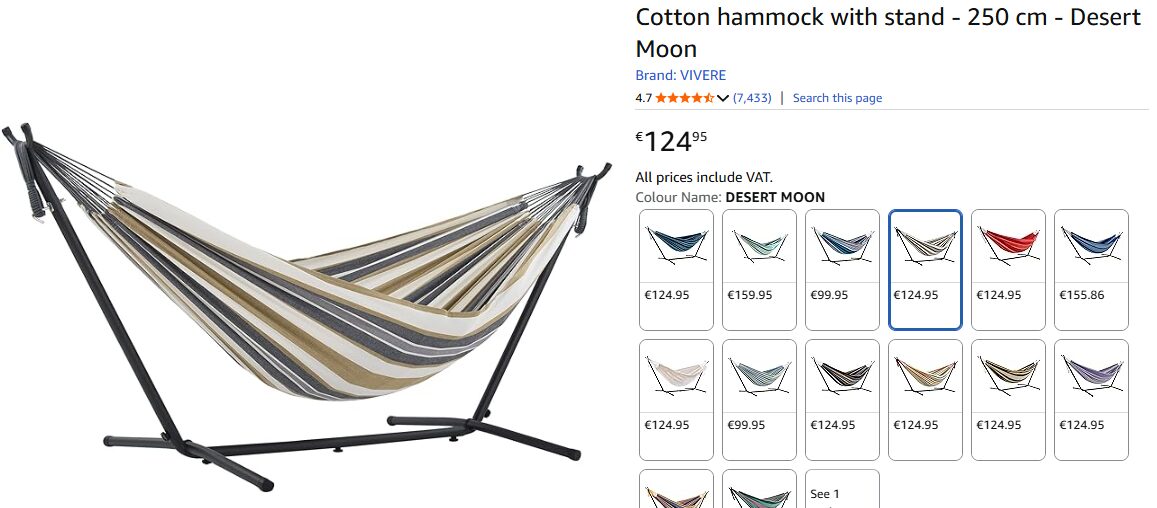Pick the solid blue hammock priced €155.86
Image resolution: width=1157 pixels, height=508 pixels.
coord(1091,270)
